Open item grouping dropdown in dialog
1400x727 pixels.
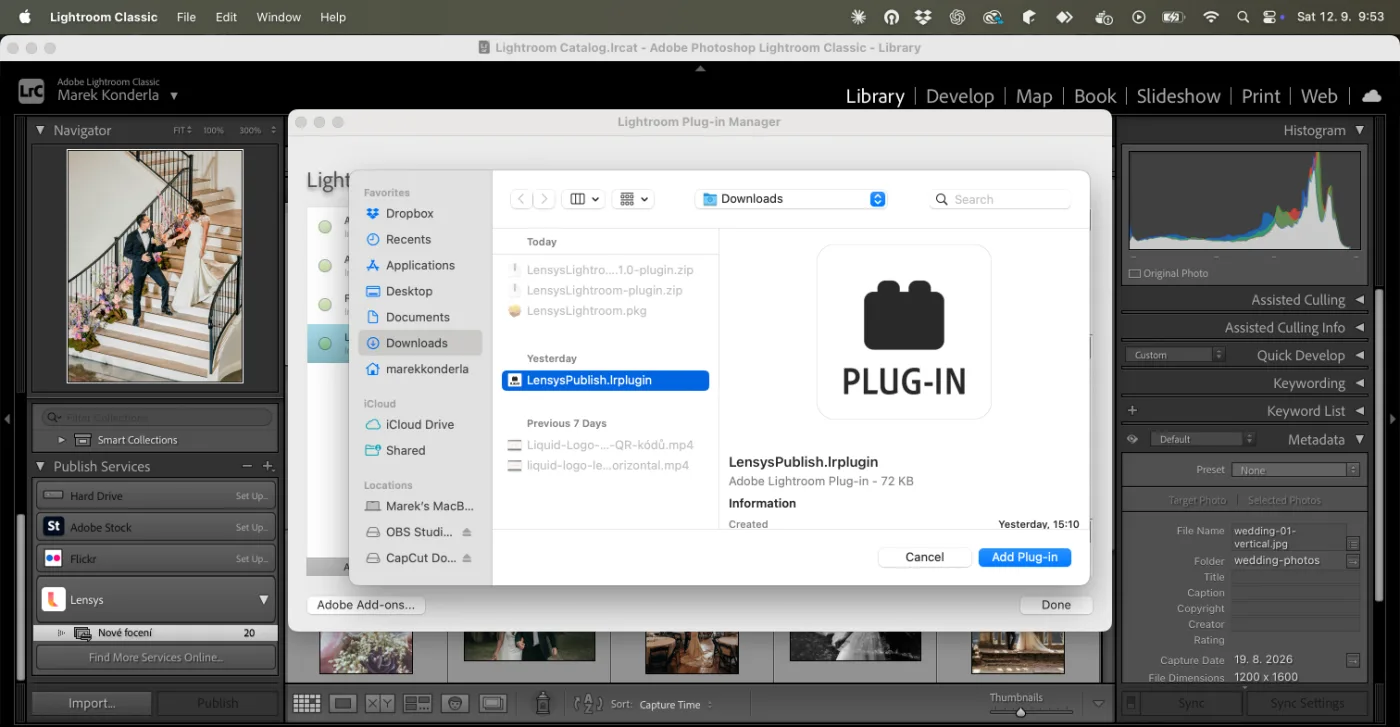633,199
